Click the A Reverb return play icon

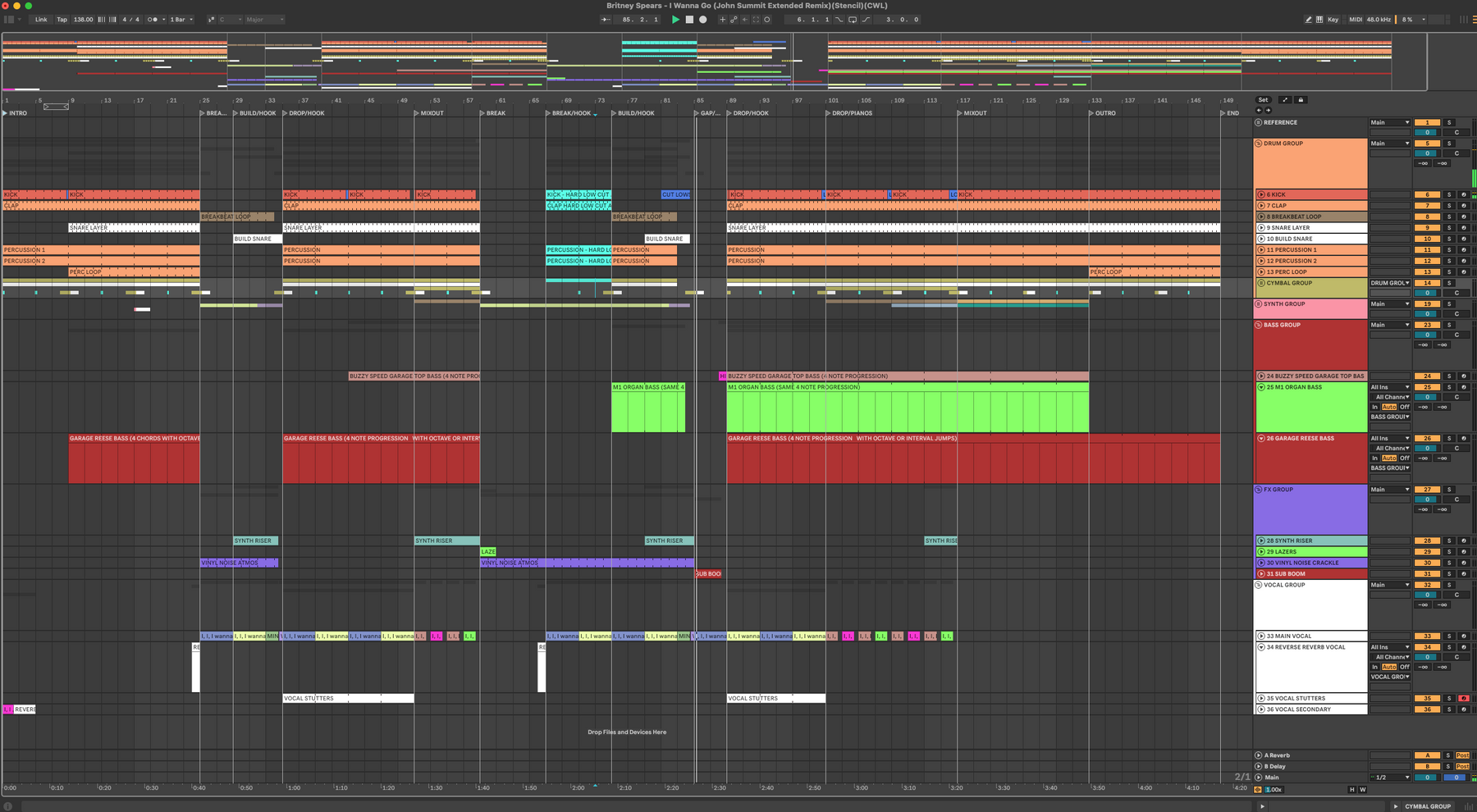[x=1259, y=755]
